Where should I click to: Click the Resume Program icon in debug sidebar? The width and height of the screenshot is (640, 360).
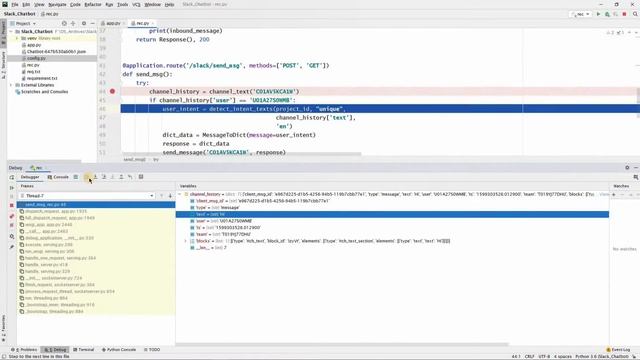(x=11, y=188)
